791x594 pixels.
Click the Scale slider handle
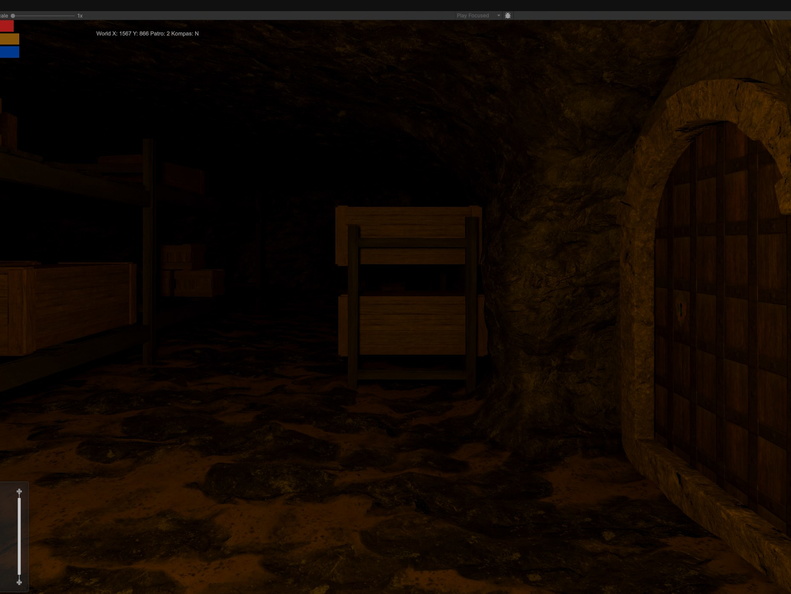(12, 16)
